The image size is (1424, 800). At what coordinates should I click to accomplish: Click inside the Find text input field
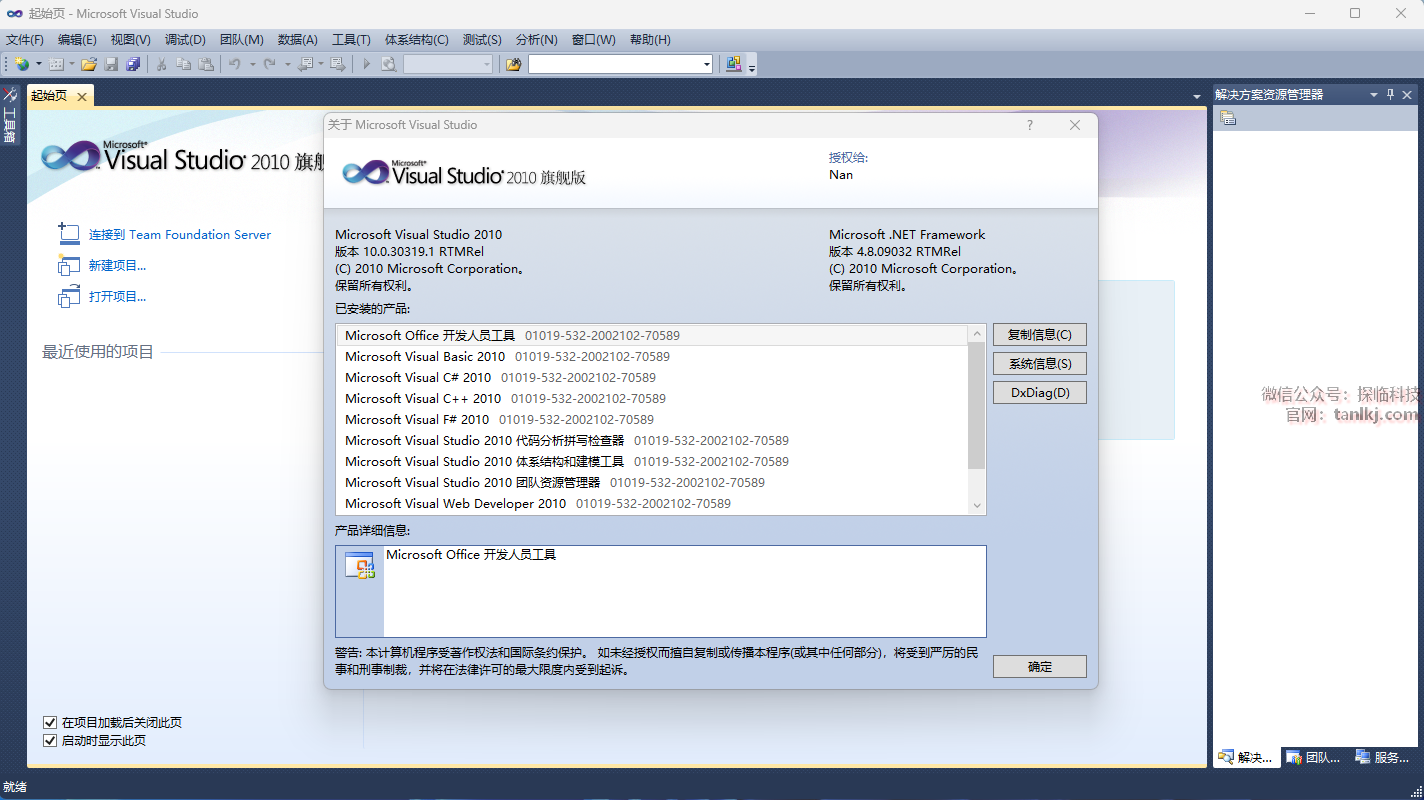[614, 64]
